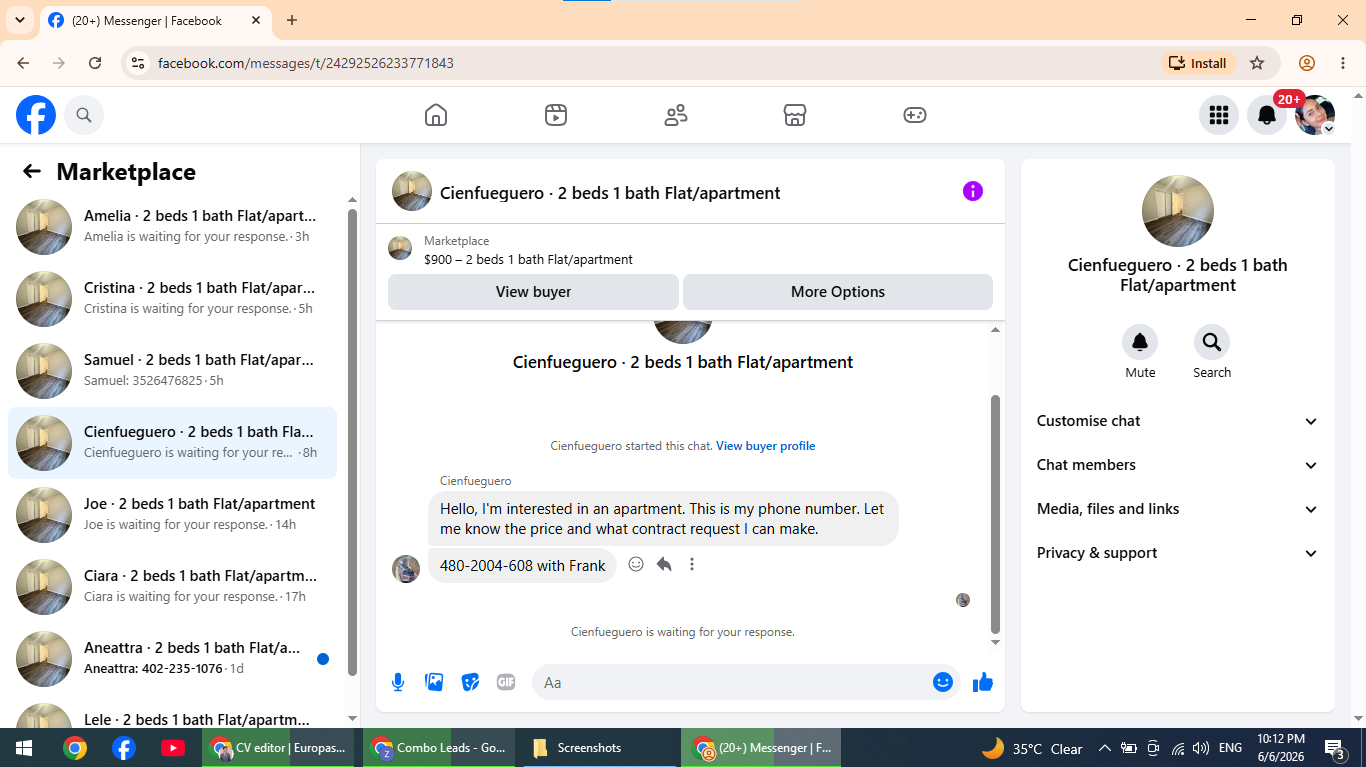Go to Facebook home via logo
The width and height of the screenshot is (1366, 767).
point(36,115)
